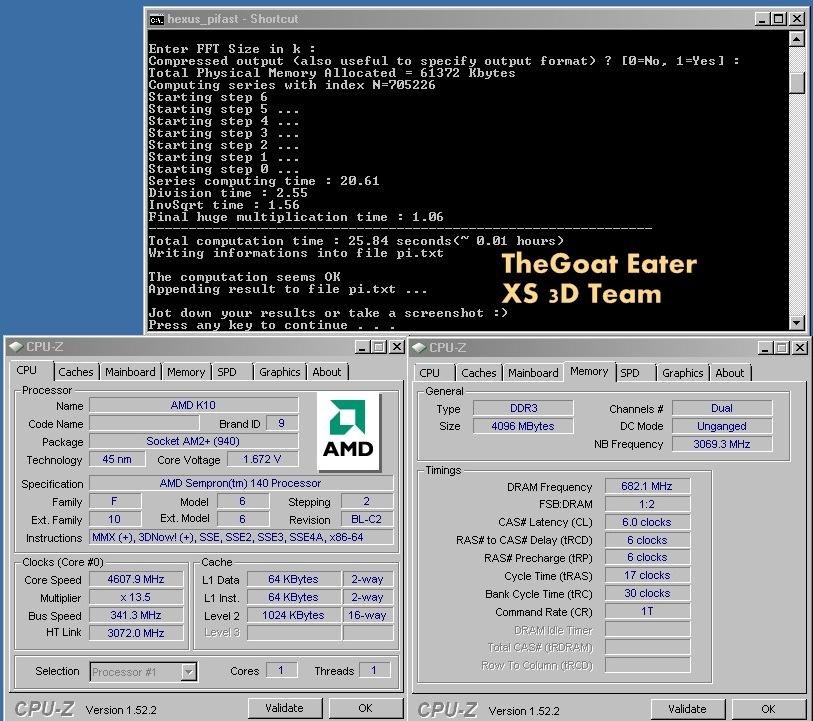Click the console window title bar icon
This screenshot has width=813, height=721.
tap(157, 20)
